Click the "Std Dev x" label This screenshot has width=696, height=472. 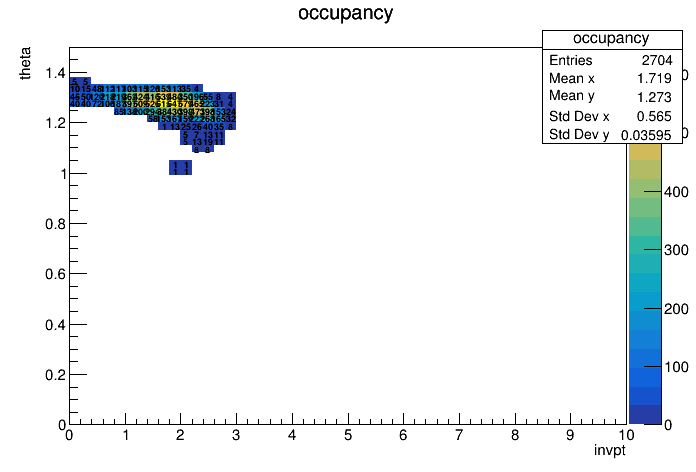pyautogui.click(x=579, y=116)
